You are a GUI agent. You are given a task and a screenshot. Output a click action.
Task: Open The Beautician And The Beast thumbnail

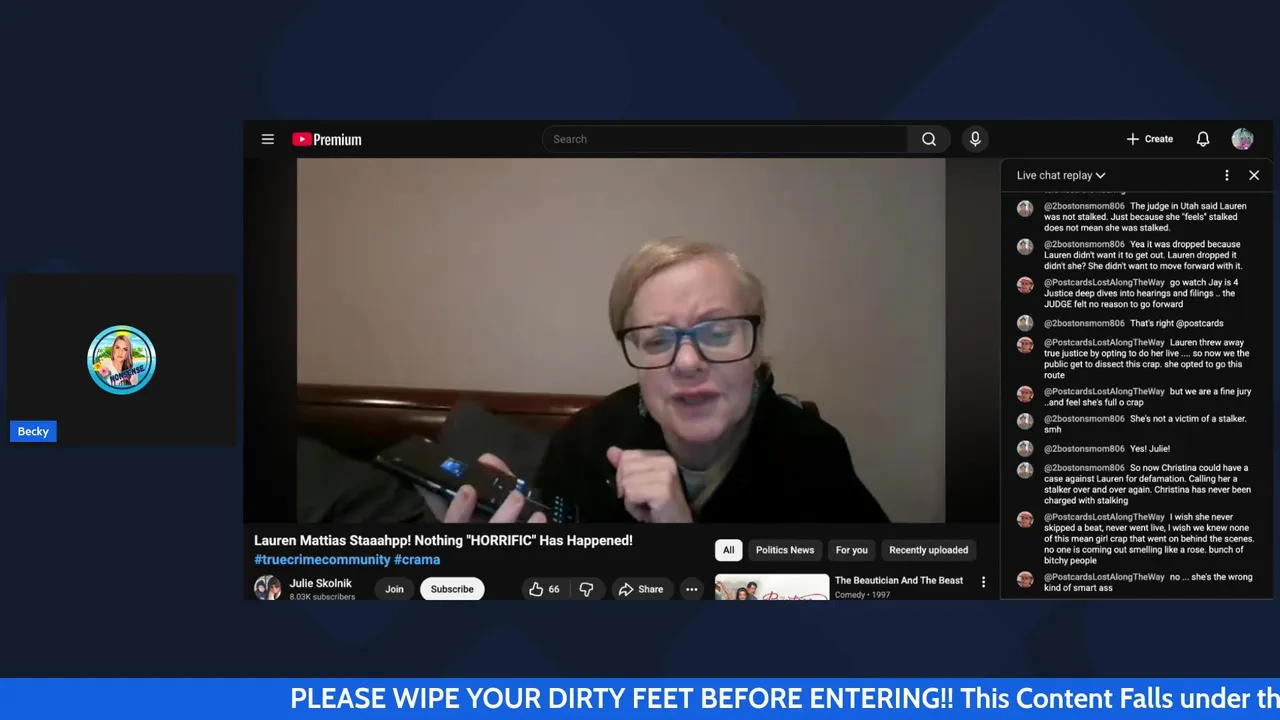pyautogui.click(x=772, y=587)
